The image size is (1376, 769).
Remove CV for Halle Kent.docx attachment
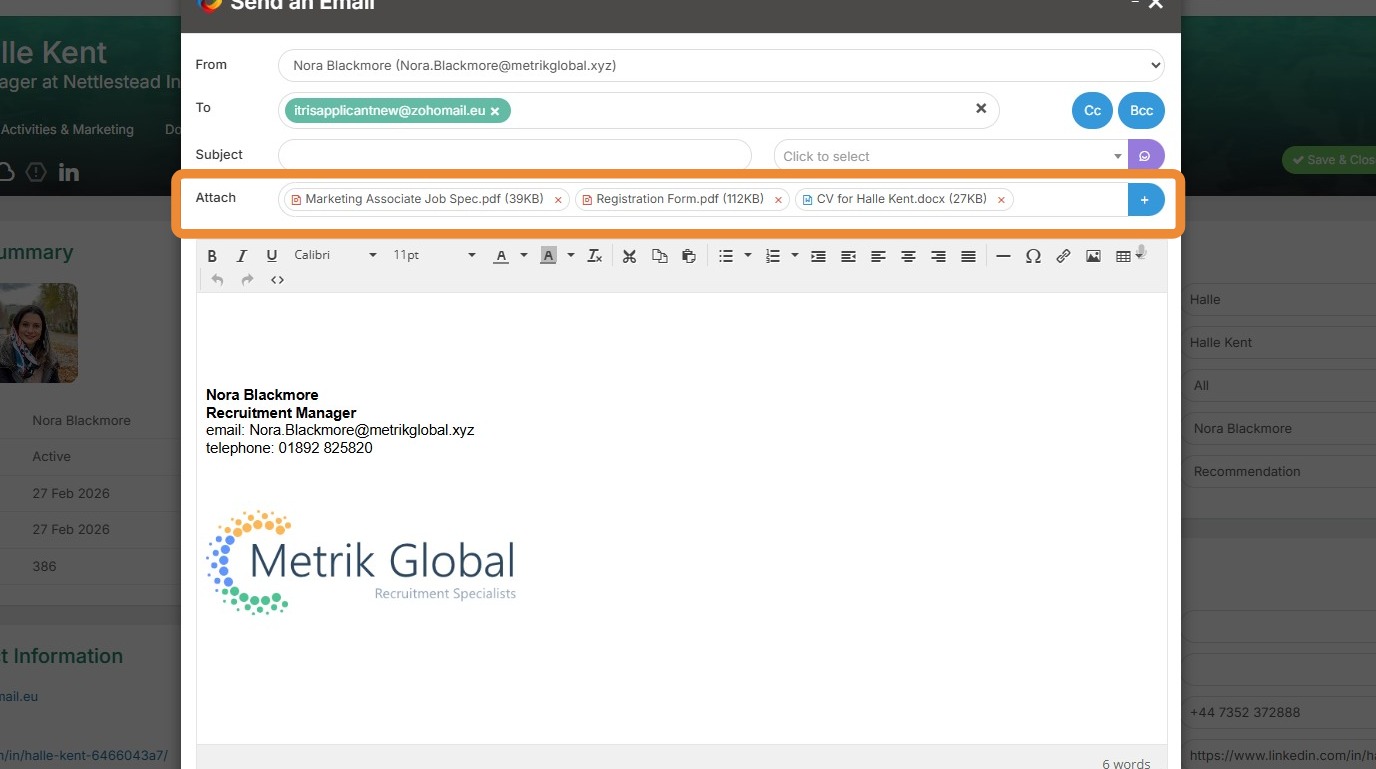[1001, 200]
